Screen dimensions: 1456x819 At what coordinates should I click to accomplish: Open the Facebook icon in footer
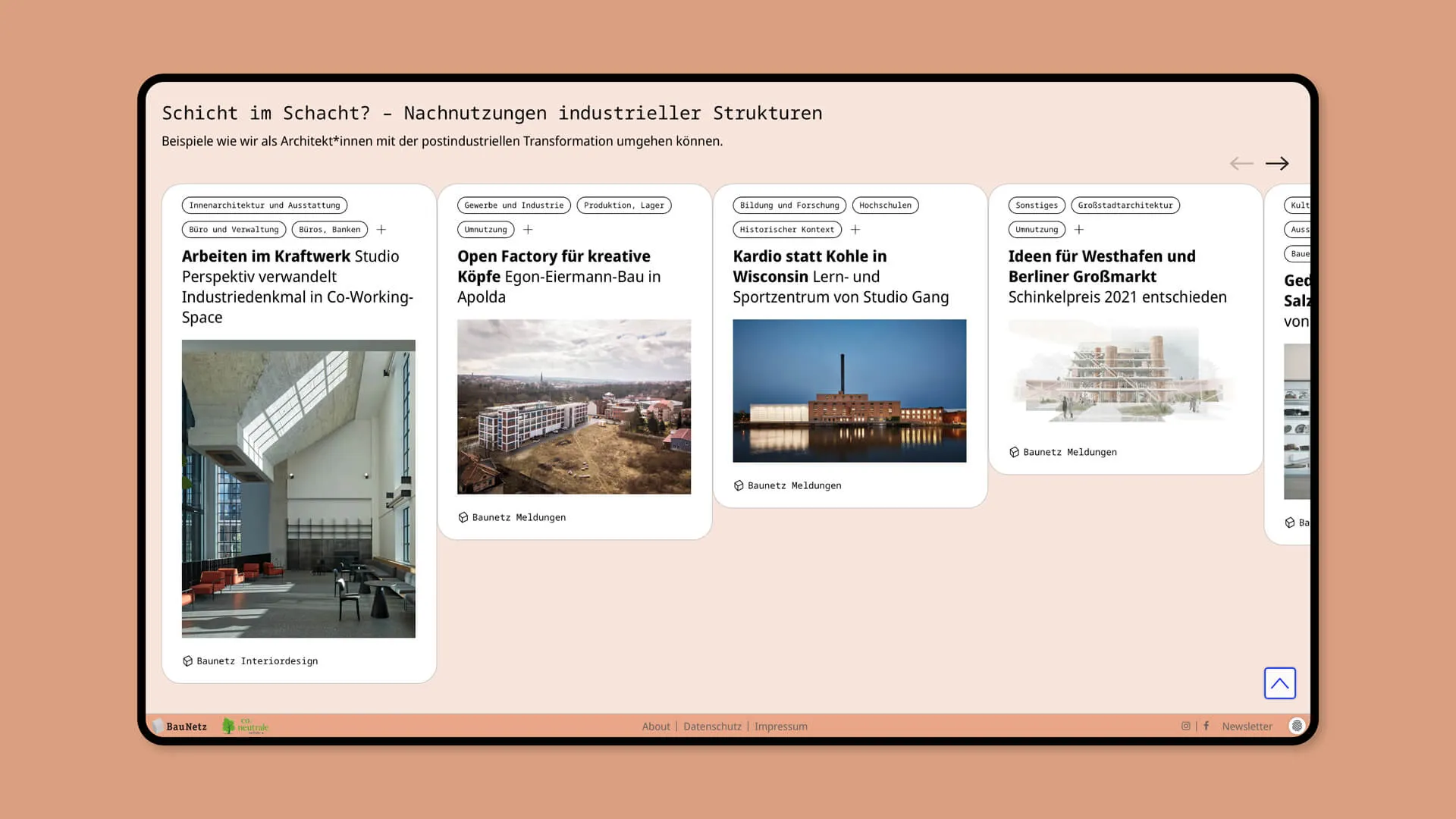pyautogui.click(x=1207, y=726)
